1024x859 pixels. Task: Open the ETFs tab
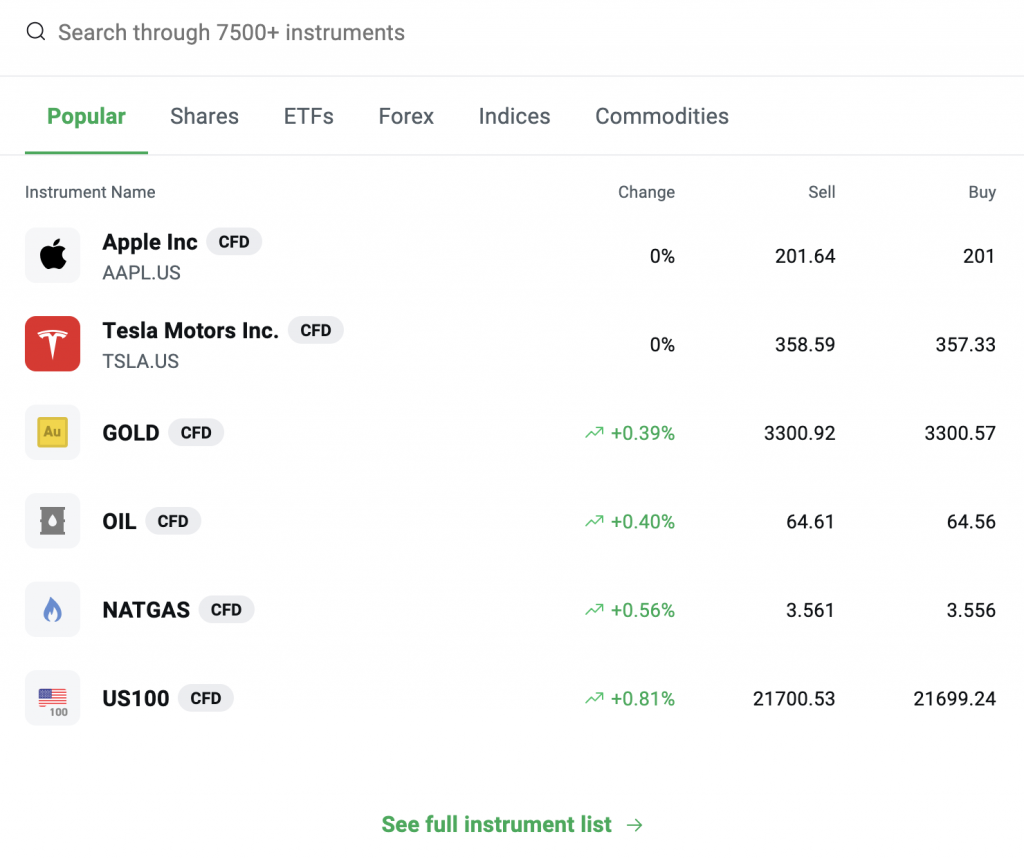pos(308,116)
